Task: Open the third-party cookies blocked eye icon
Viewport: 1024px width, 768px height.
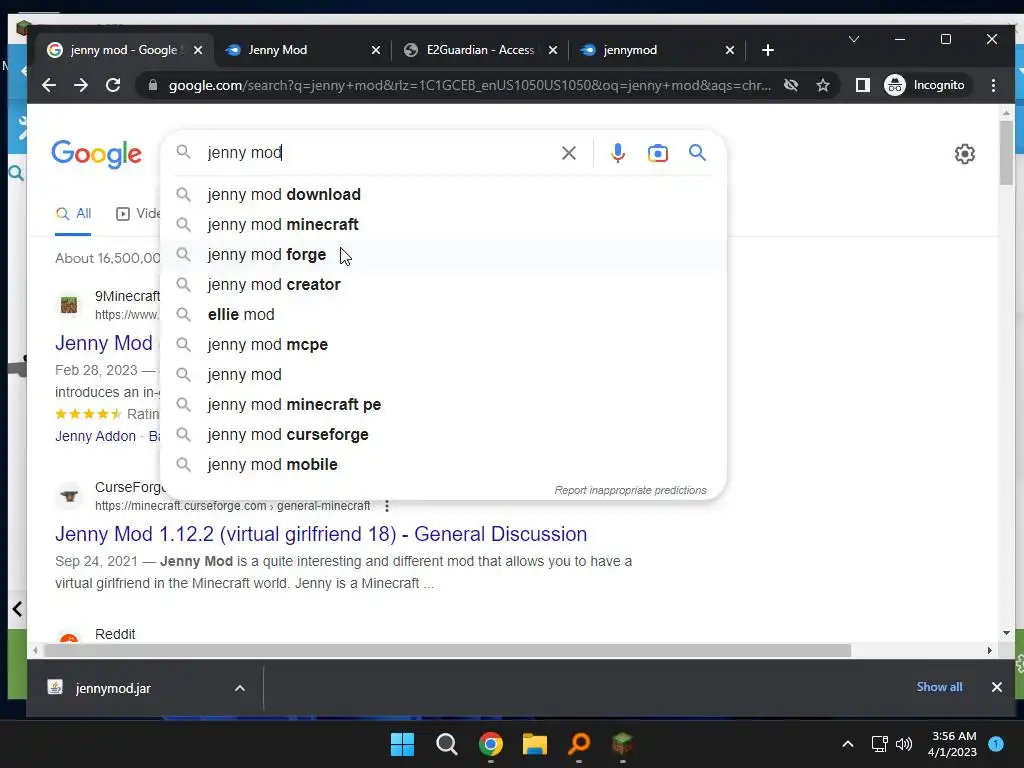Action: coord(791,85)
